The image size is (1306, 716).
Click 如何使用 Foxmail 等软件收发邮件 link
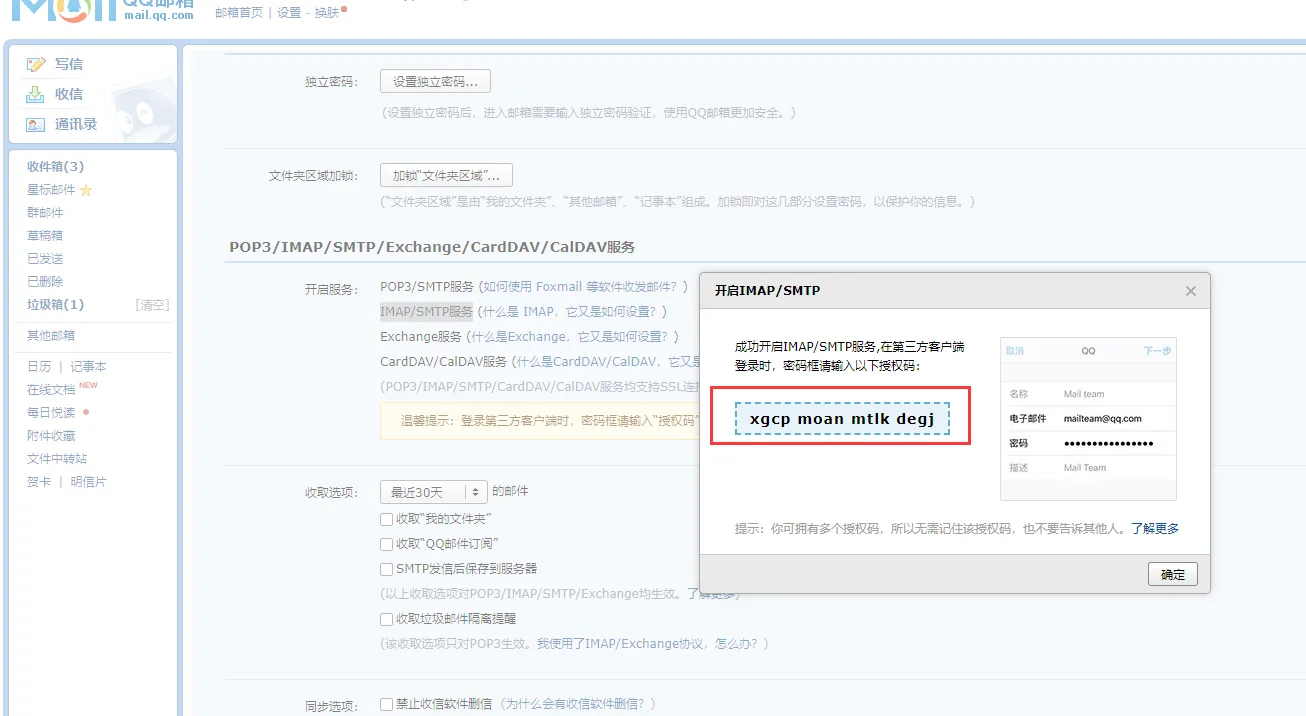coord(579,287)
